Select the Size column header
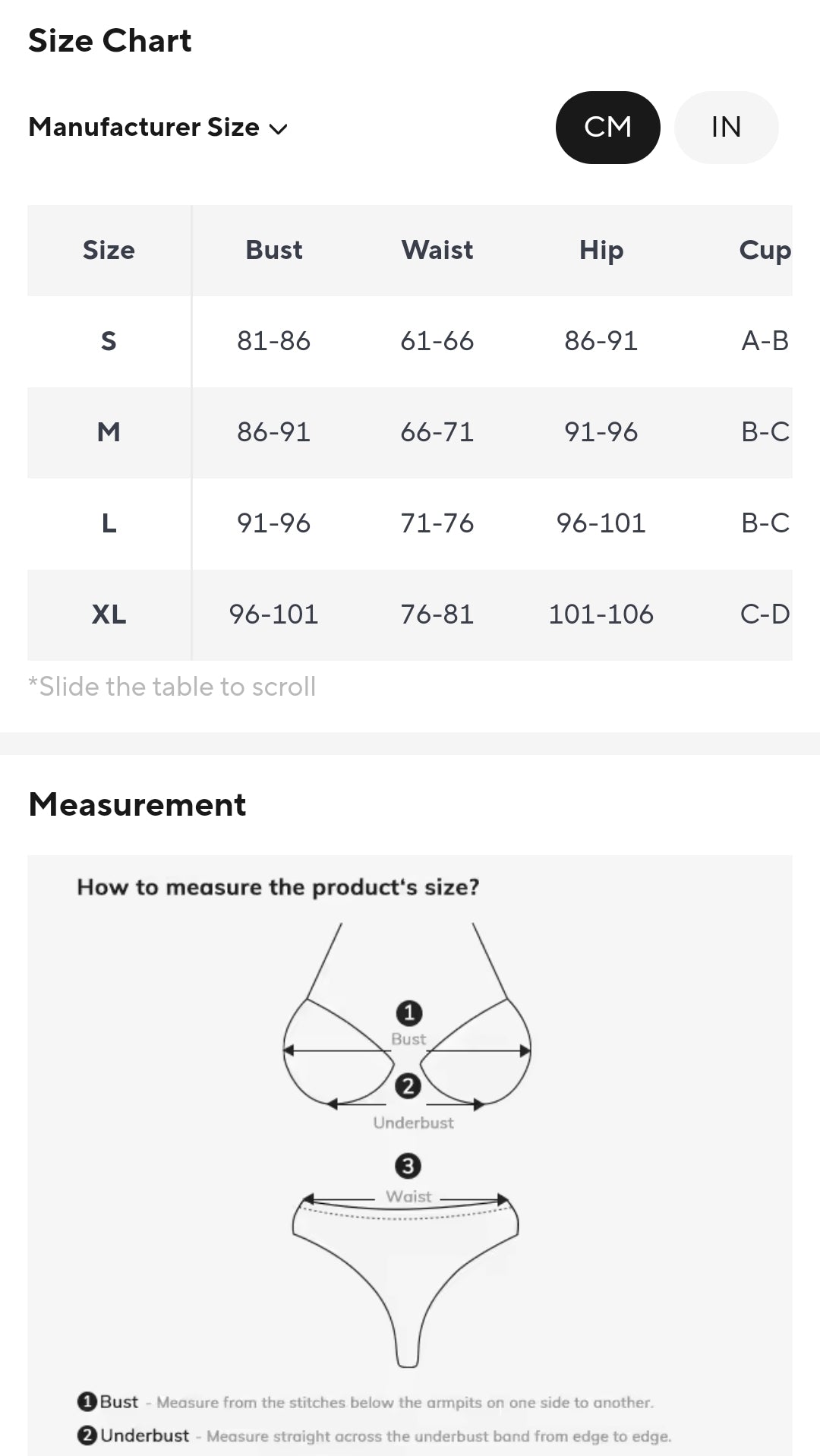Screen dimensions: 820x1456 pos(109,250)
